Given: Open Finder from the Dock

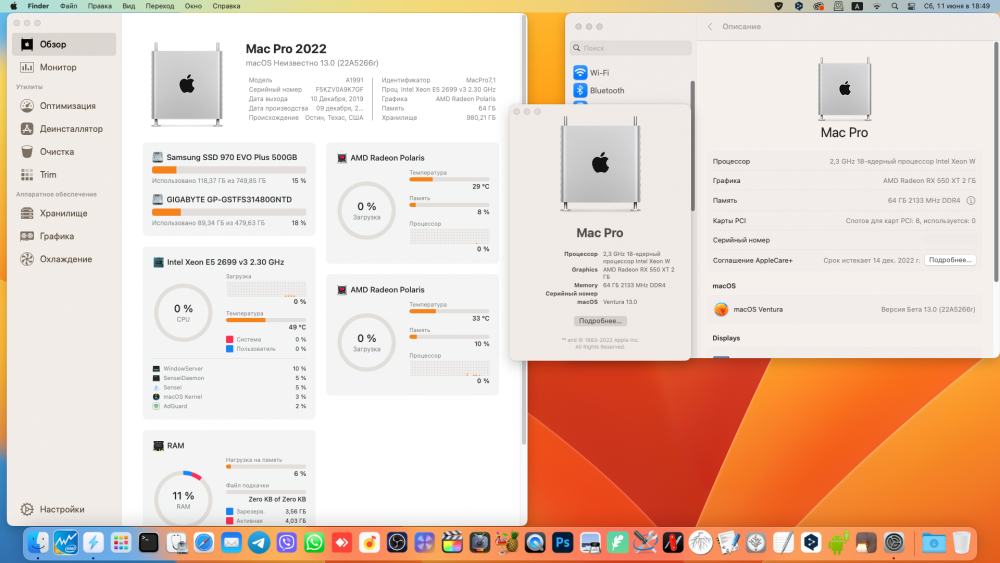Looking at the screenshot, I should coord(38,543).
